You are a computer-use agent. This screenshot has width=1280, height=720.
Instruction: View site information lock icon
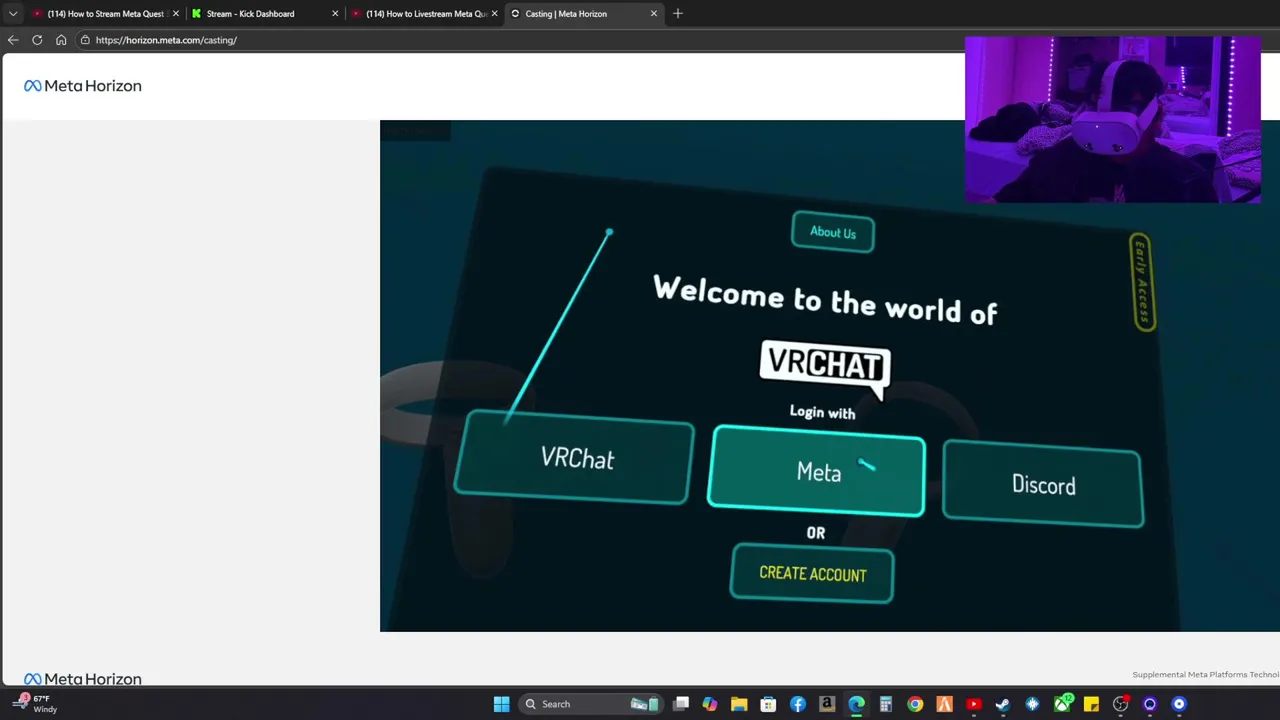pos(86,40)
